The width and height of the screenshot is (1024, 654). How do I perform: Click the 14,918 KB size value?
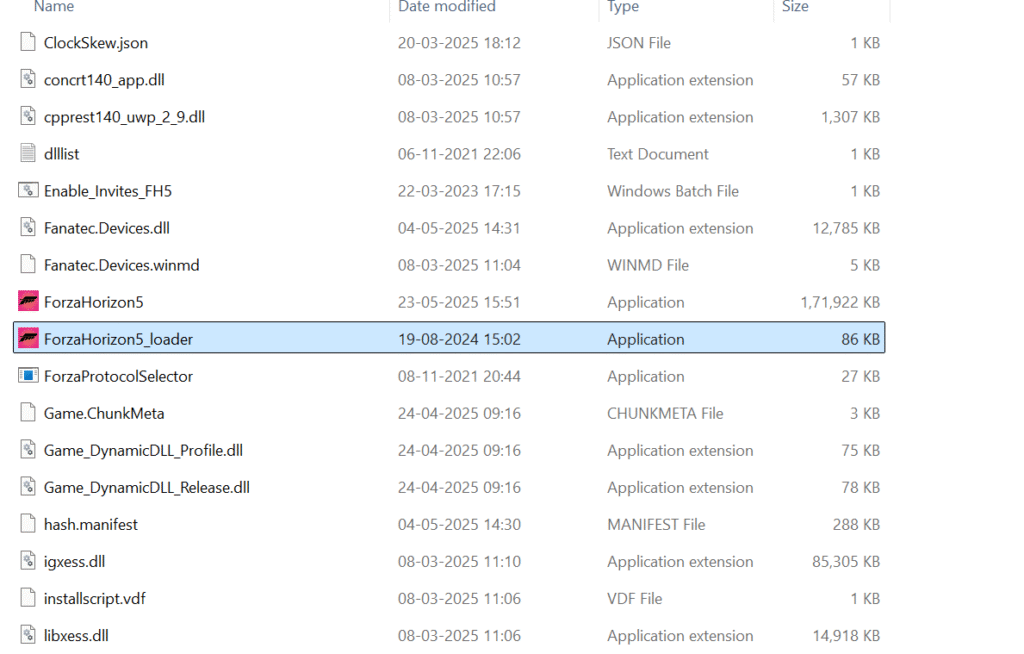pos(846,636)
